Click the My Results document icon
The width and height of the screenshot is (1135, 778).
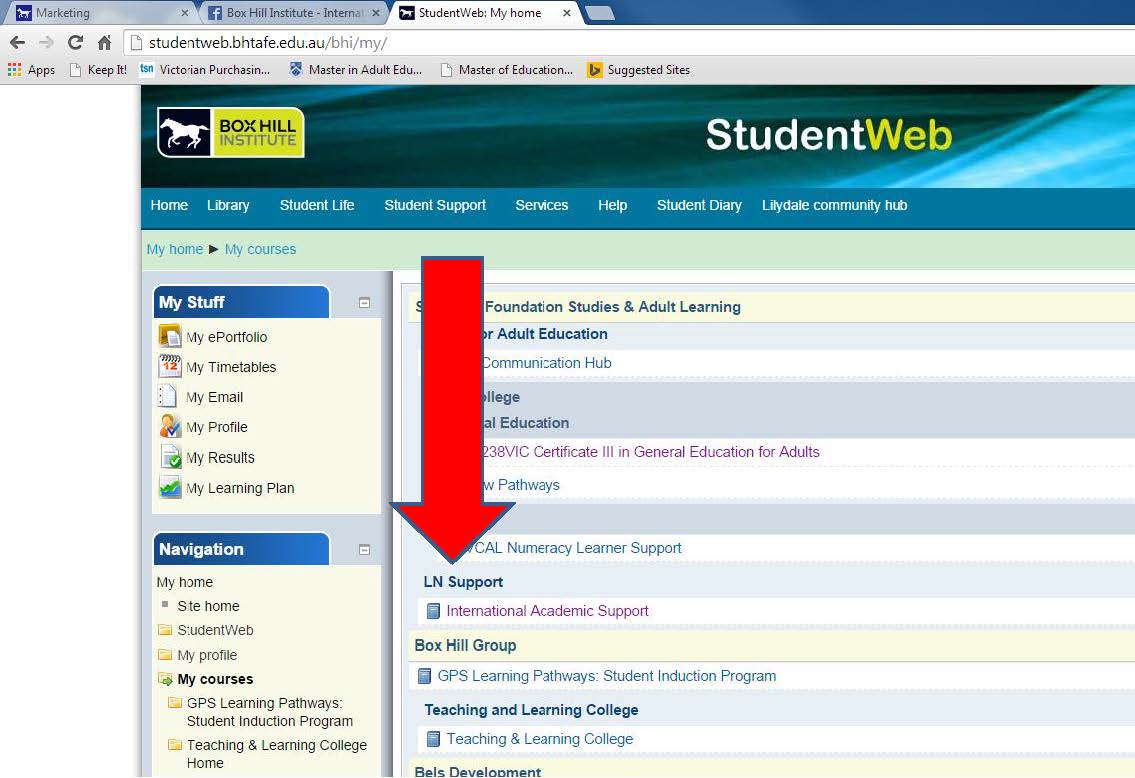(x=171, y=457)
